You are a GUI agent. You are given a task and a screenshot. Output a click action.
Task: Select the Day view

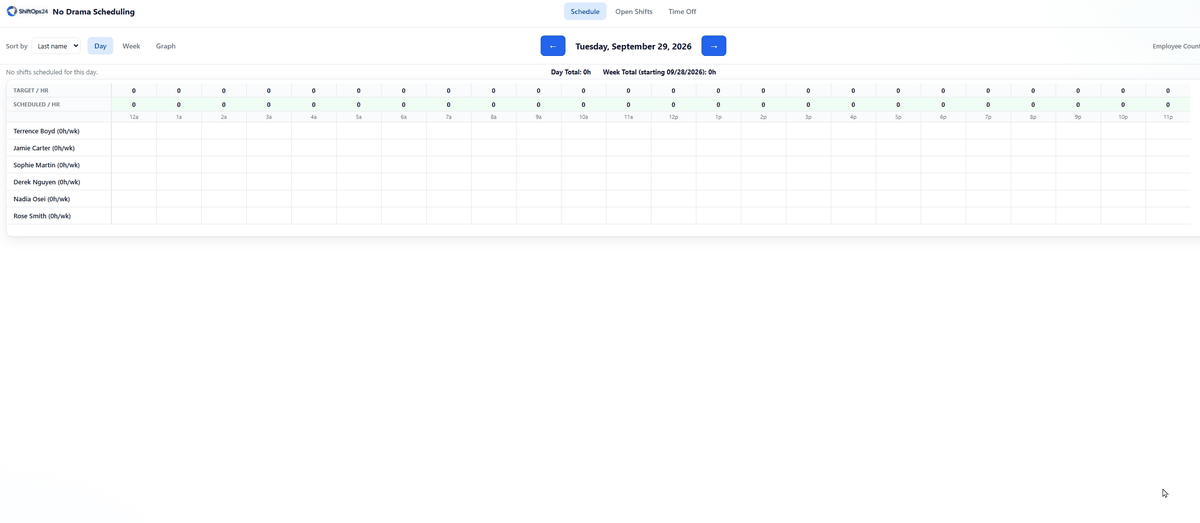(x=100, y=46)
